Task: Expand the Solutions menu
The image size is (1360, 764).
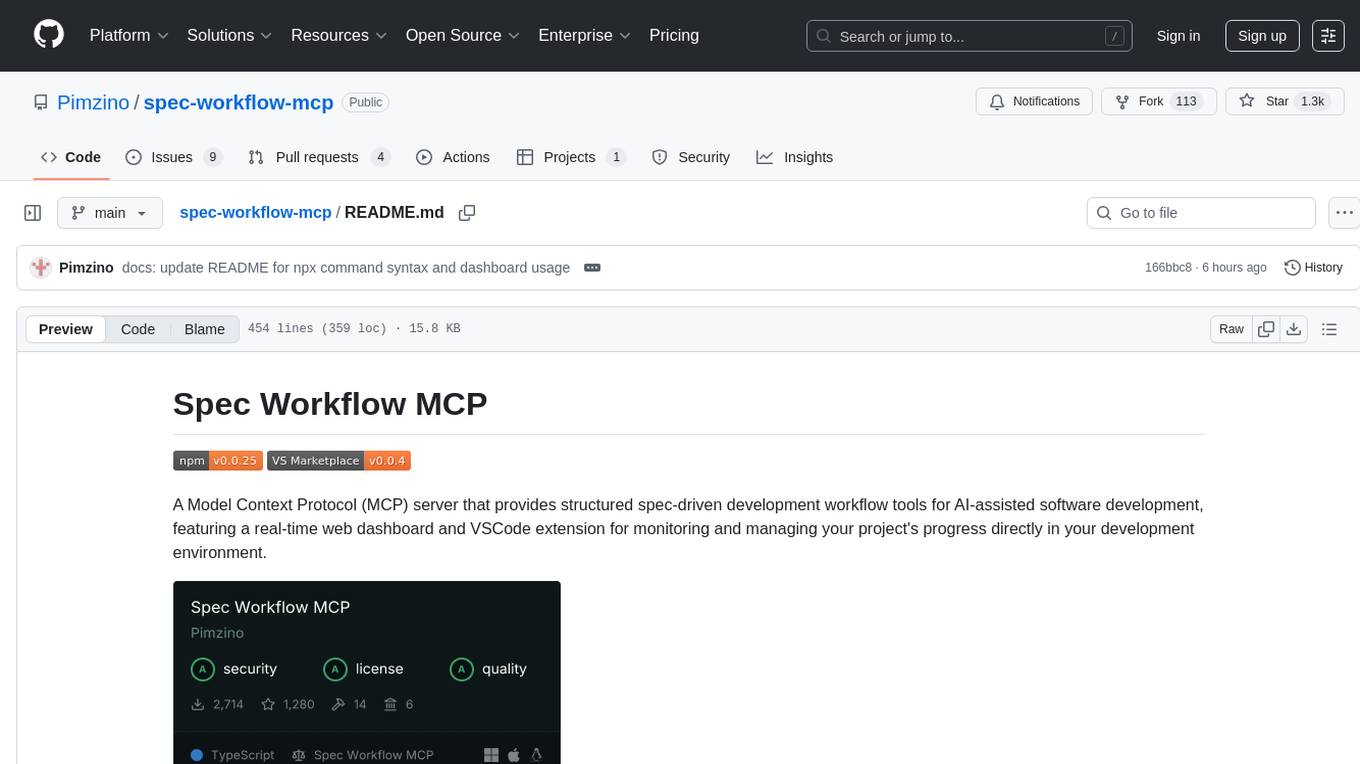Action: coord(230,35)
